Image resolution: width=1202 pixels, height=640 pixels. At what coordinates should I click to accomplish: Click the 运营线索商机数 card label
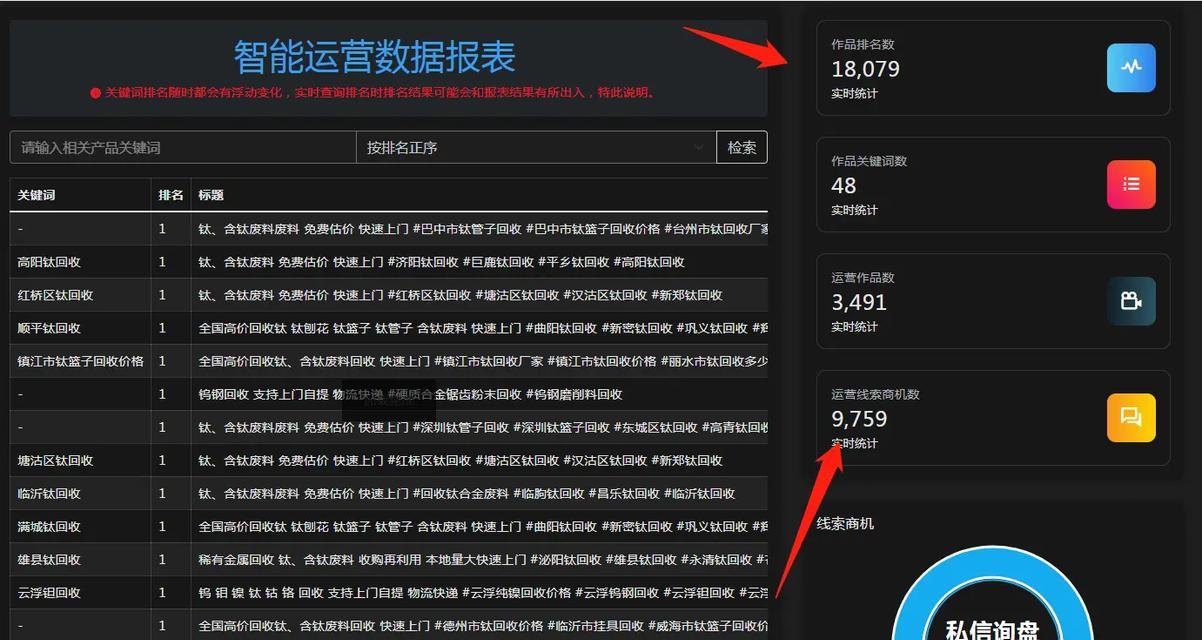tap(875, 394)
